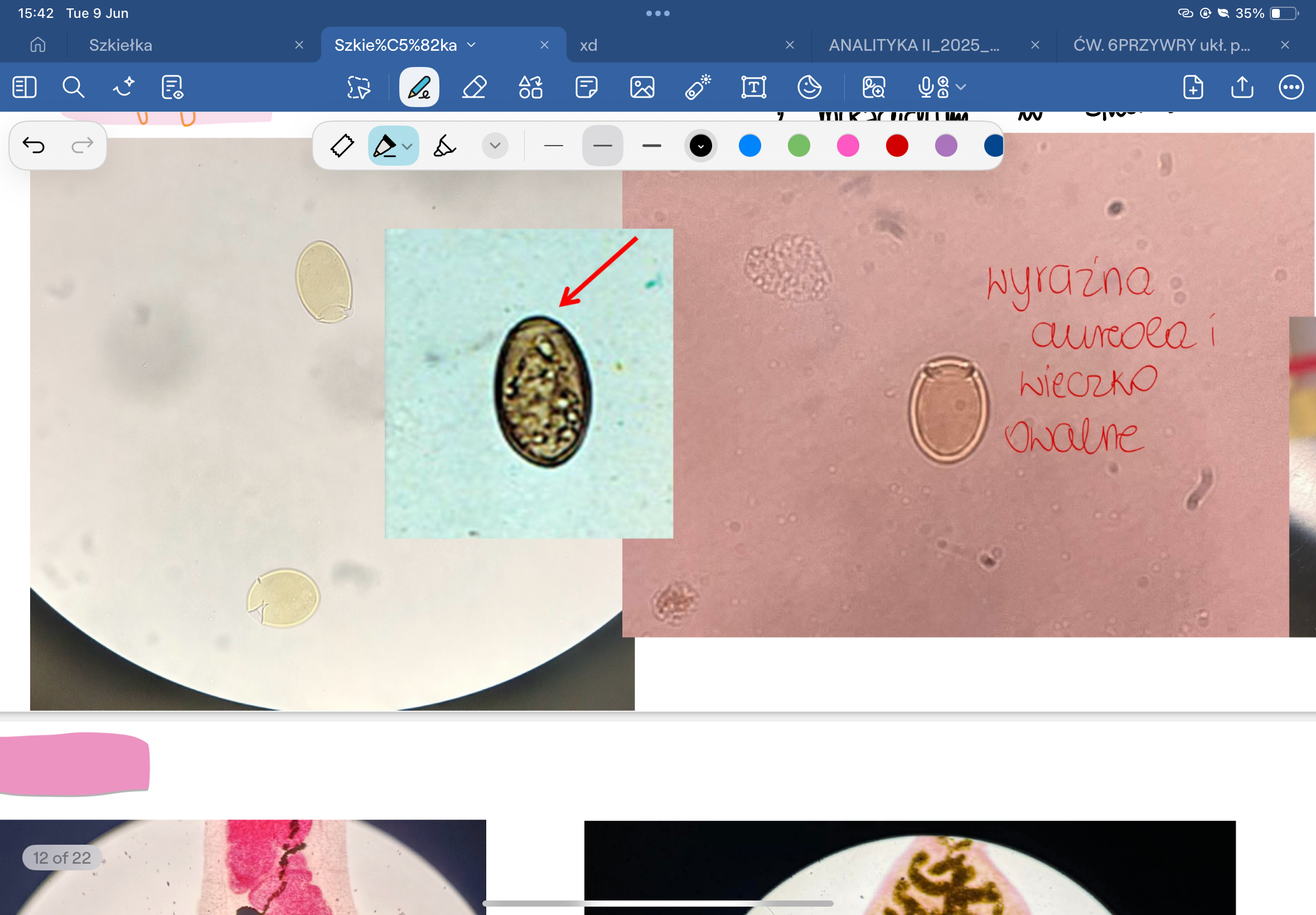Image resolution: width=1316 pixels, height=915 pixels.
Task: Redo the last action
Action: click(x=82, y=146)
